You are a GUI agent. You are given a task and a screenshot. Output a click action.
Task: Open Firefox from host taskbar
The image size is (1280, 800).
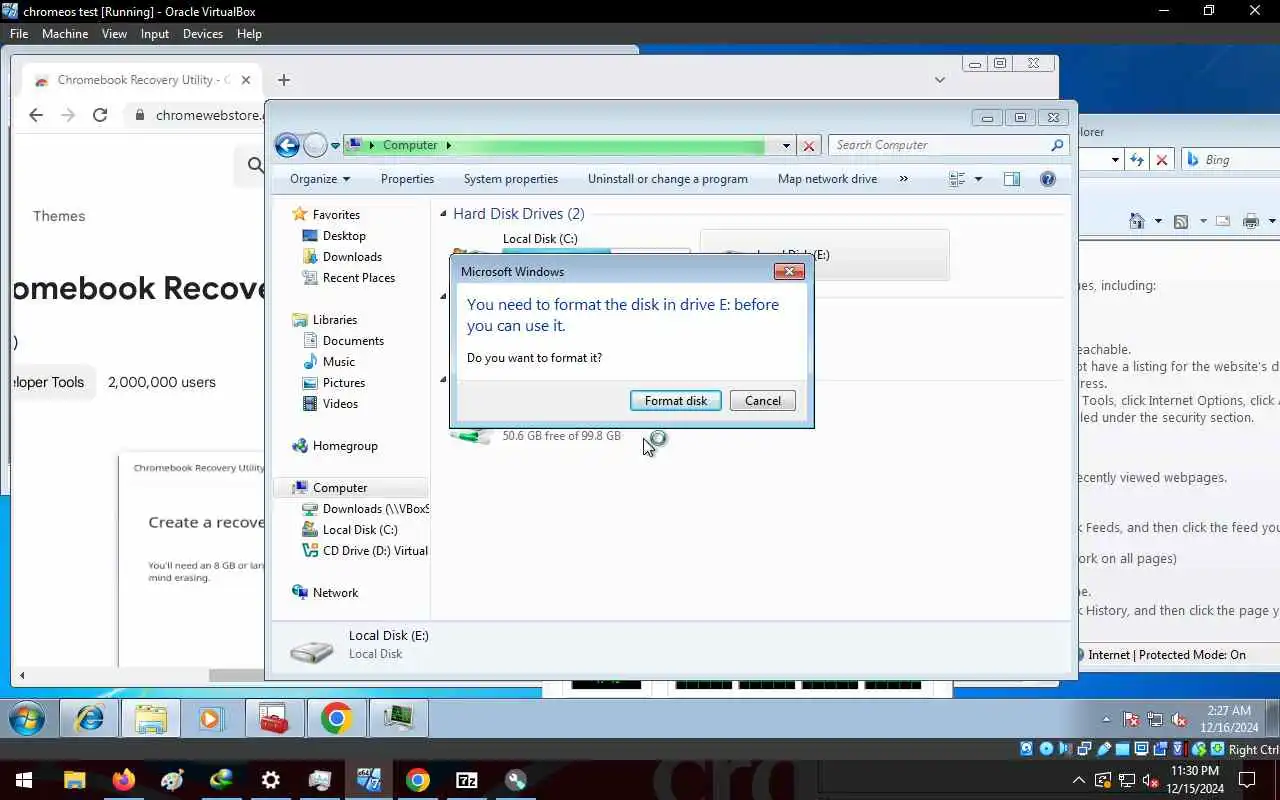point(123,780)
